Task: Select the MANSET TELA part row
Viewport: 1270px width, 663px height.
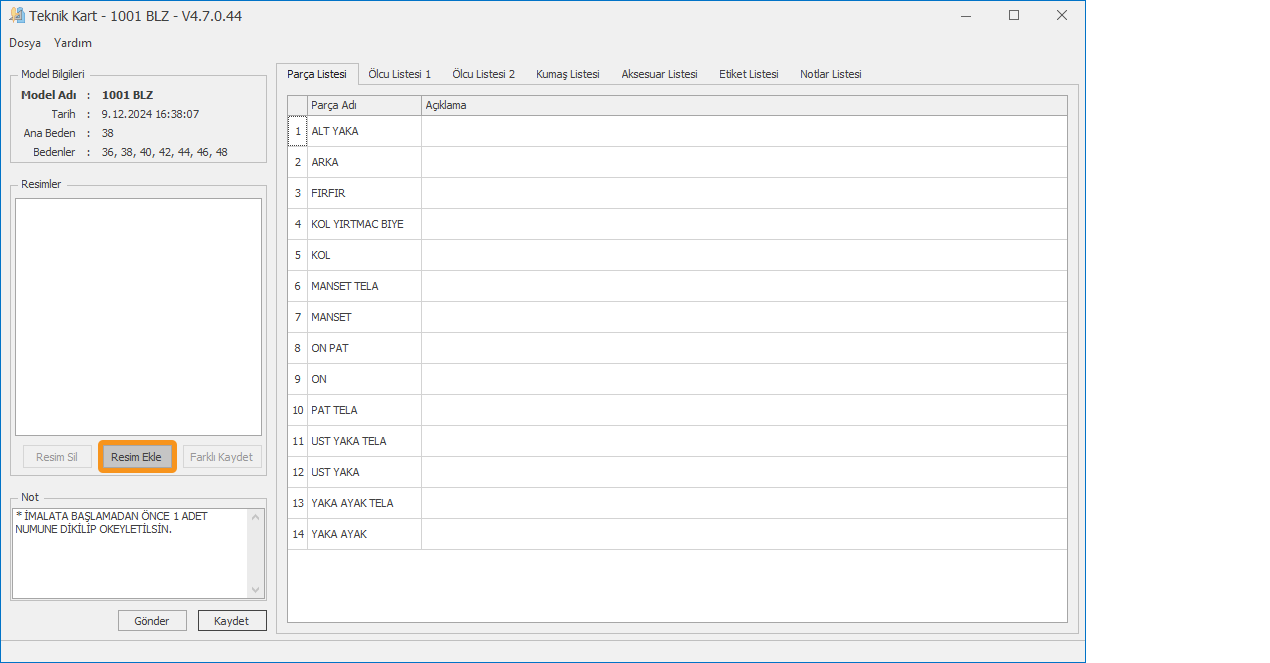Action: pyautogui.click(x=363, y=286)
